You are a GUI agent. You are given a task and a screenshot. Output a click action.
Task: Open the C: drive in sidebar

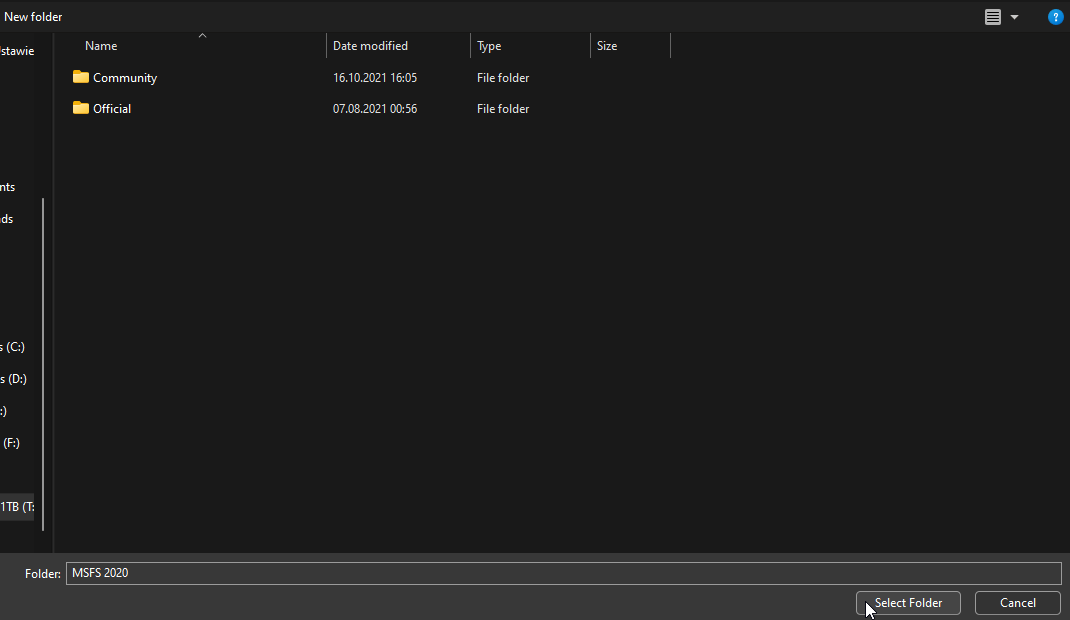pos(14,347)
